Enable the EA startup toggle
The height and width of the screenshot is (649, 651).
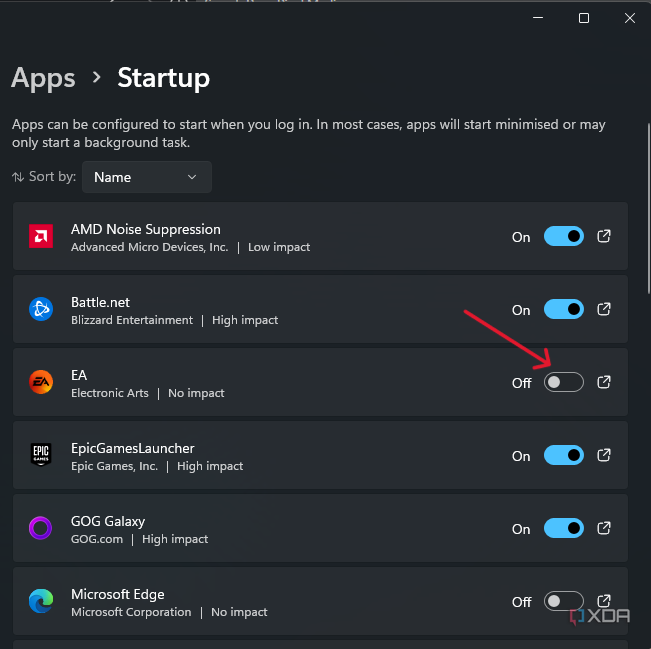563,382
